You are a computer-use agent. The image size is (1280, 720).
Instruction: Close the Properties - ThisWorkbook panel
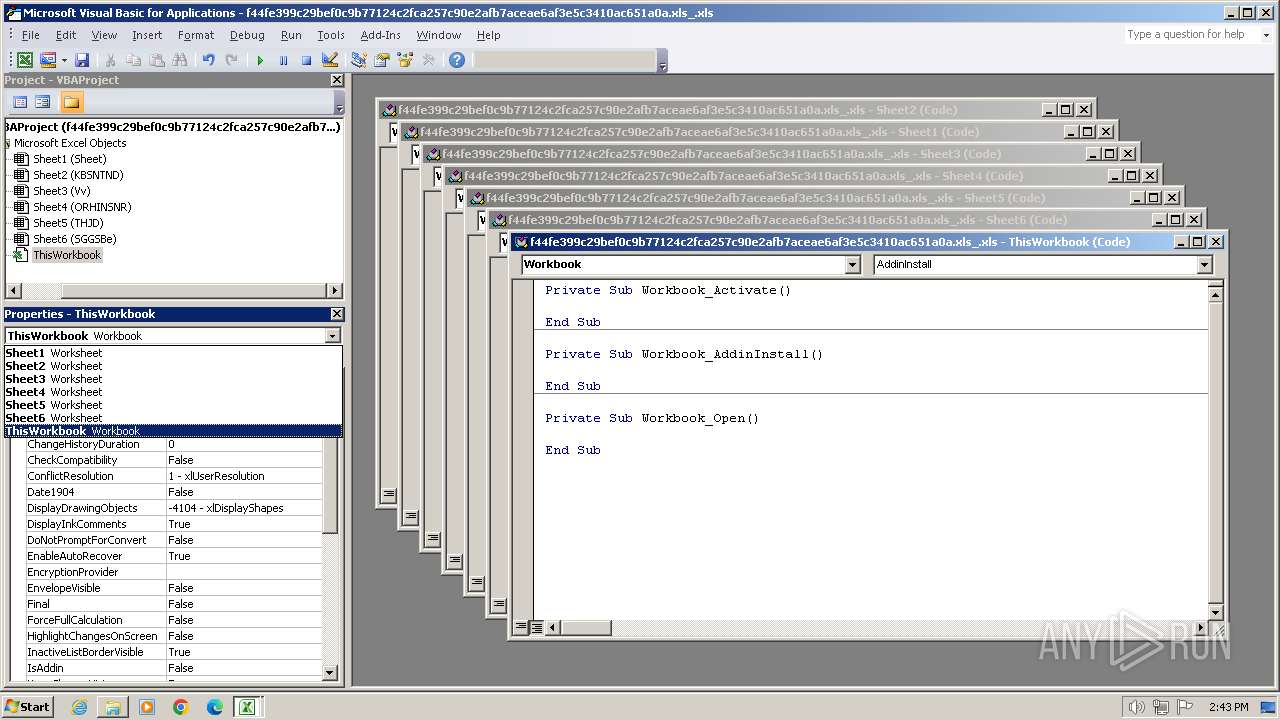click(x=336, y=314)
